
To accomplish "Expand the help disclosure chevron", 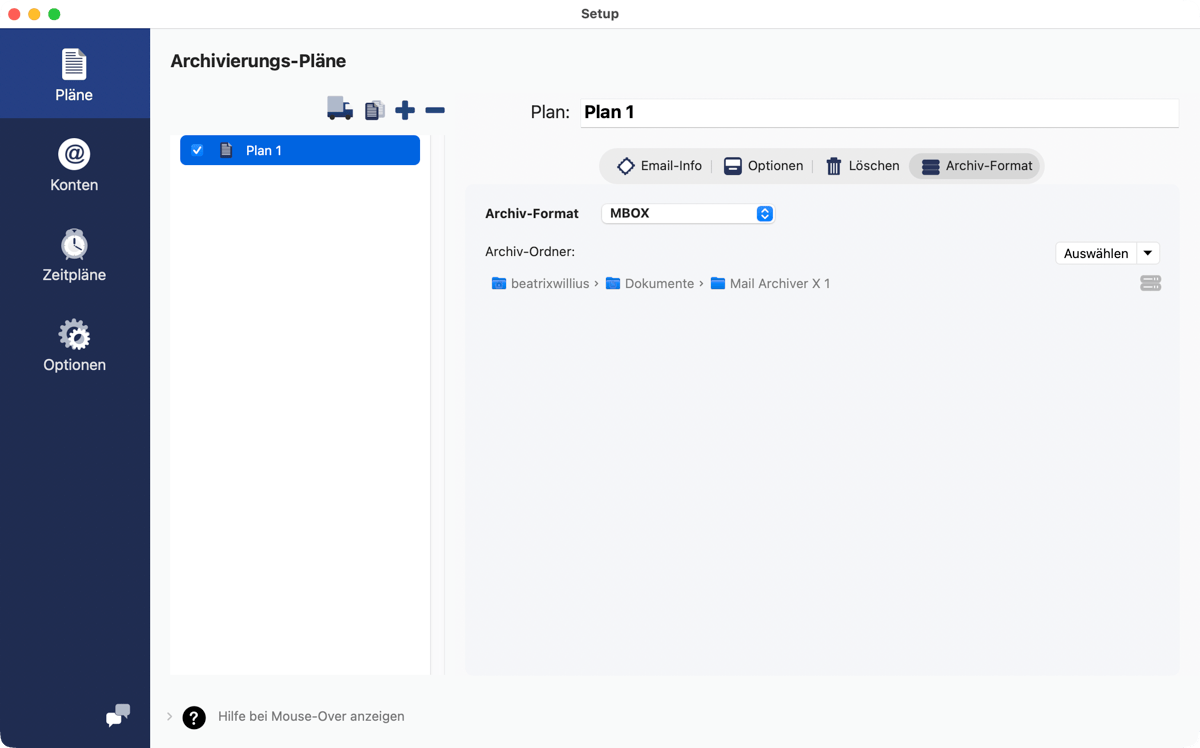I will coord(169,716).
